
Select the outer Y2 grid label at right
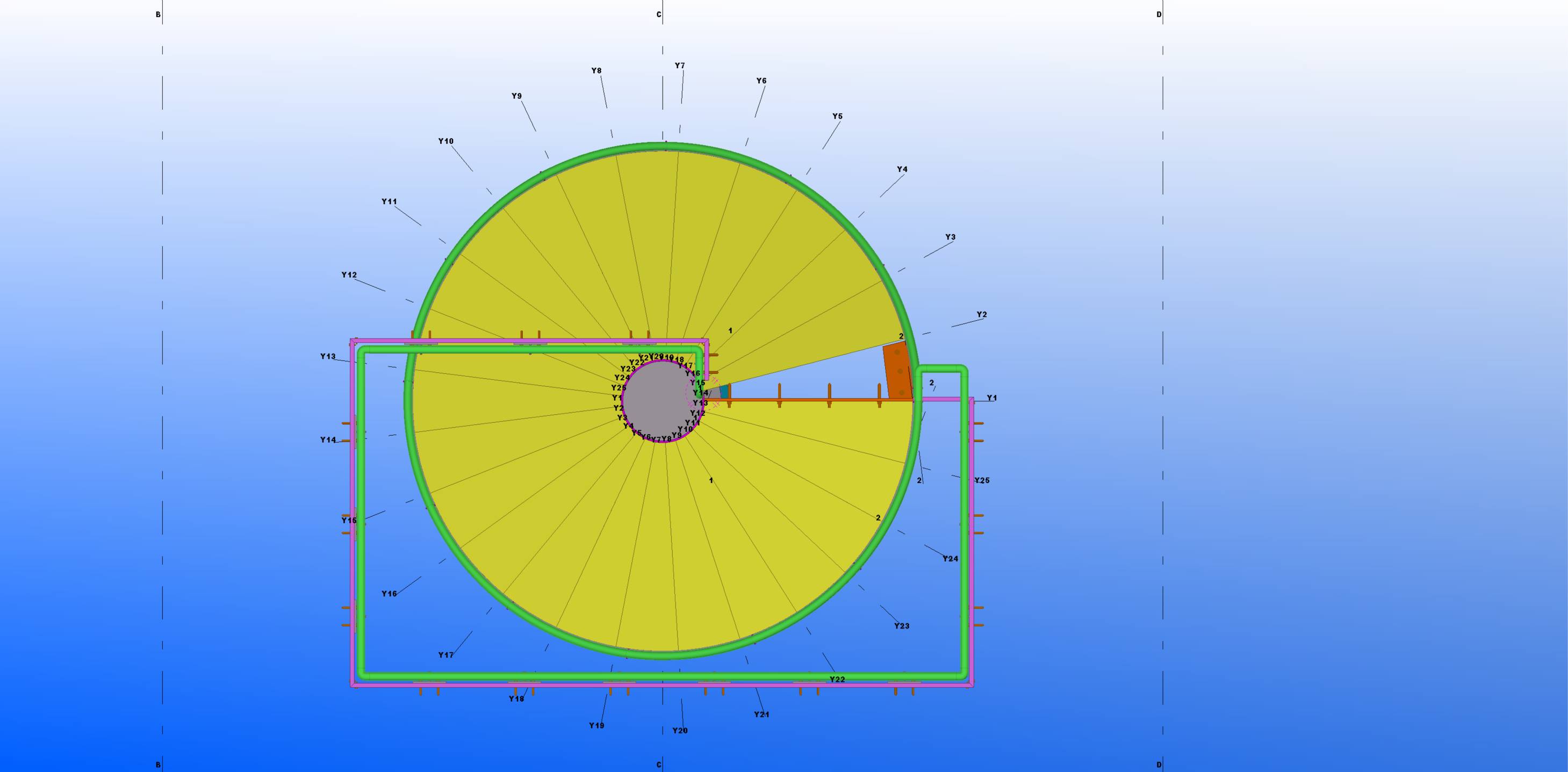point(981,314)
